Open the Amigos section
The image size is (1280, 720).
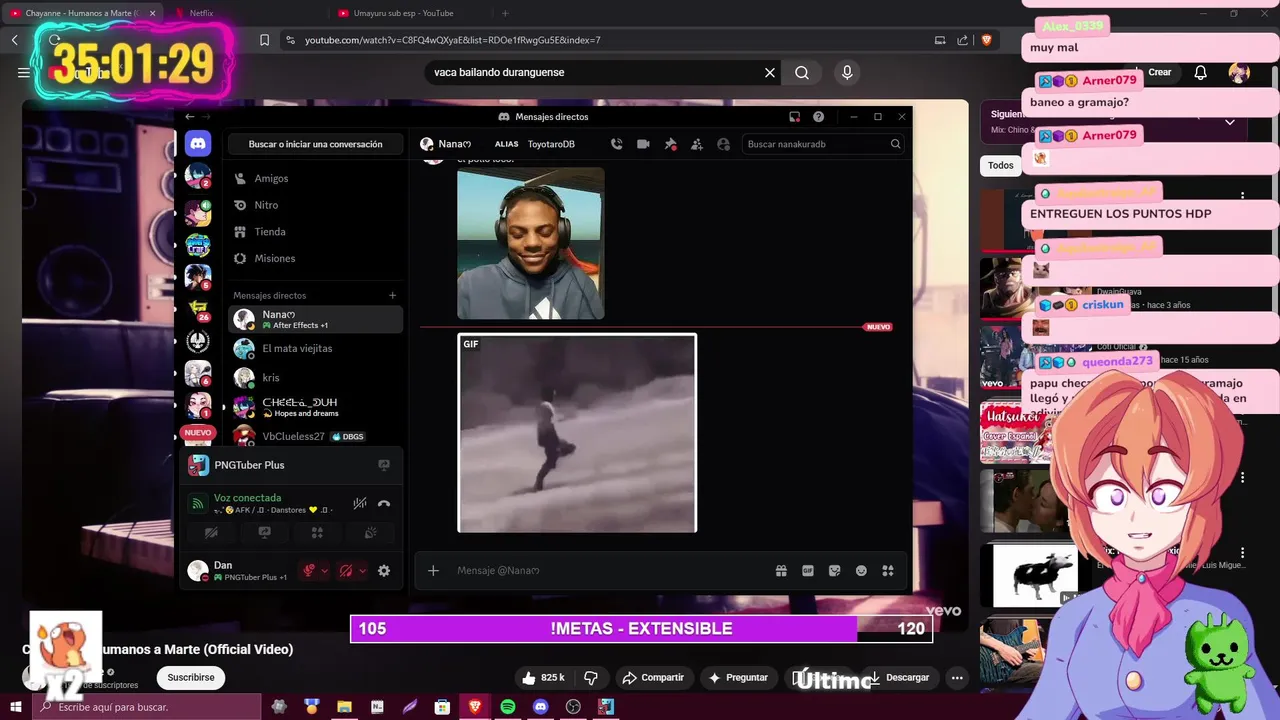coord(315,178)
